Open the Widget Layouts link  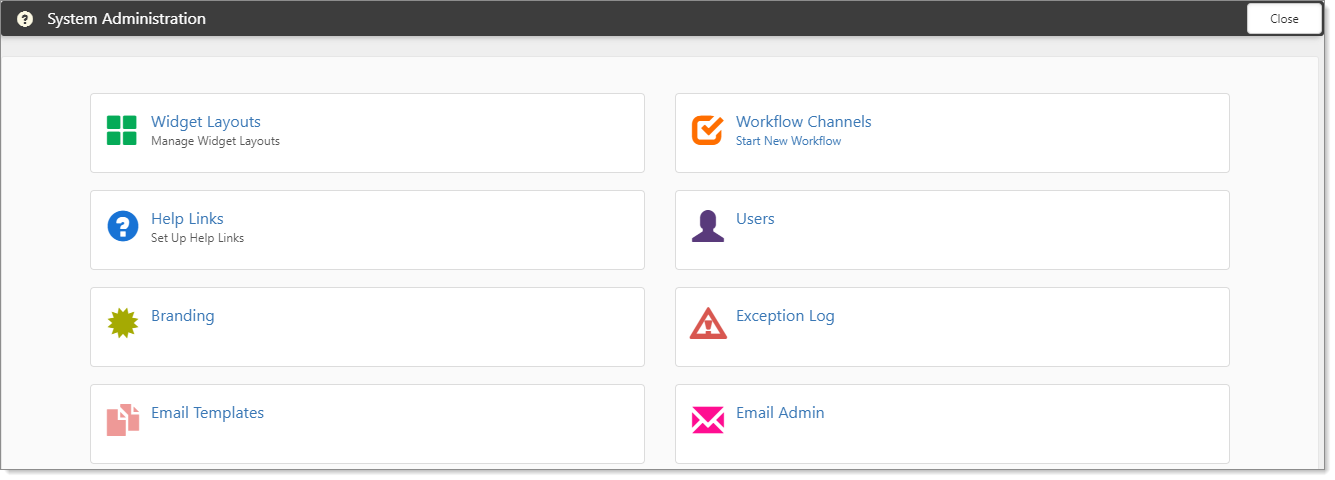206,122
